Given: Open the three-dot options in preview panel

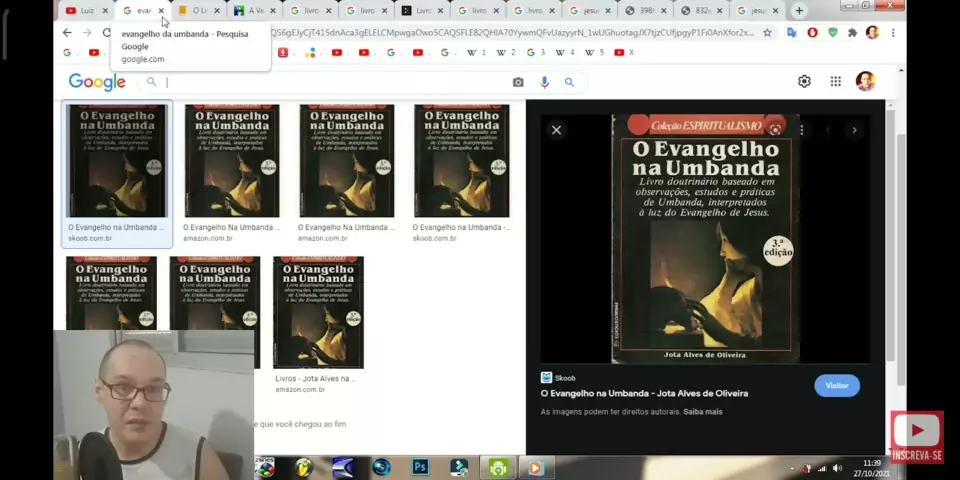Looking at the screenshot, I should click(801, 130).
